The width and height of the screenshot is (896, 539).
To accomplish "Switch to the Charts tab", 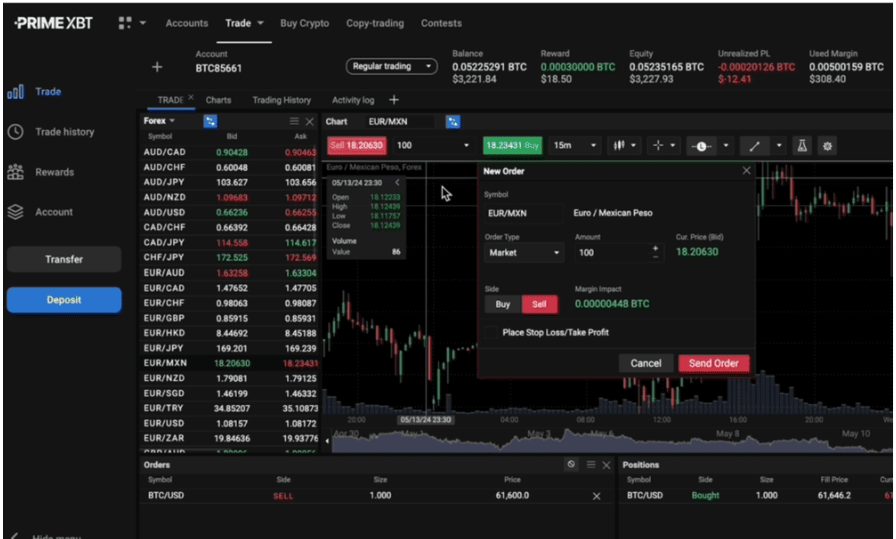I will click(x=218, y=100).
